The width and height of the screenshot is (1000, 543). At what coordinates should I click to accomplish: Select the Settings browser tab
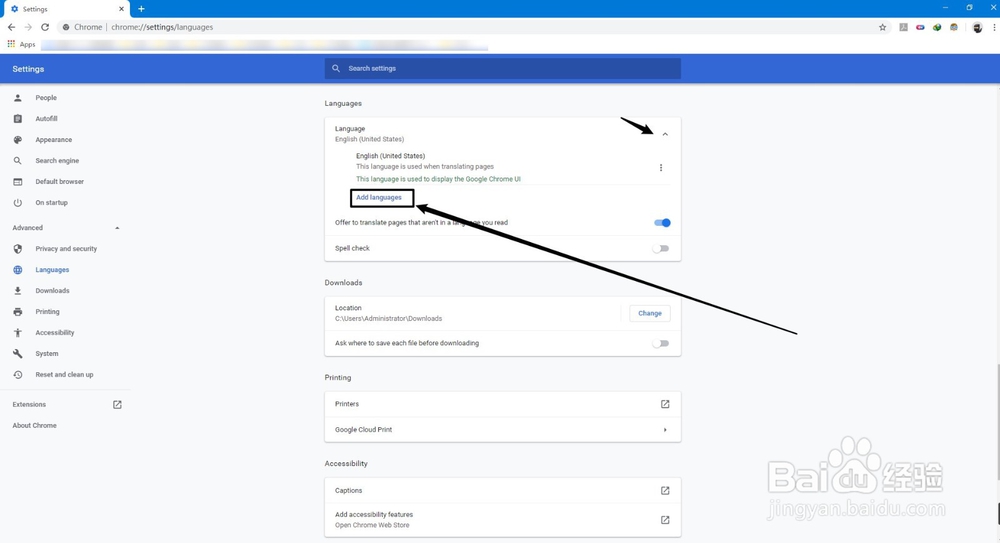click(x=65, y=9)
